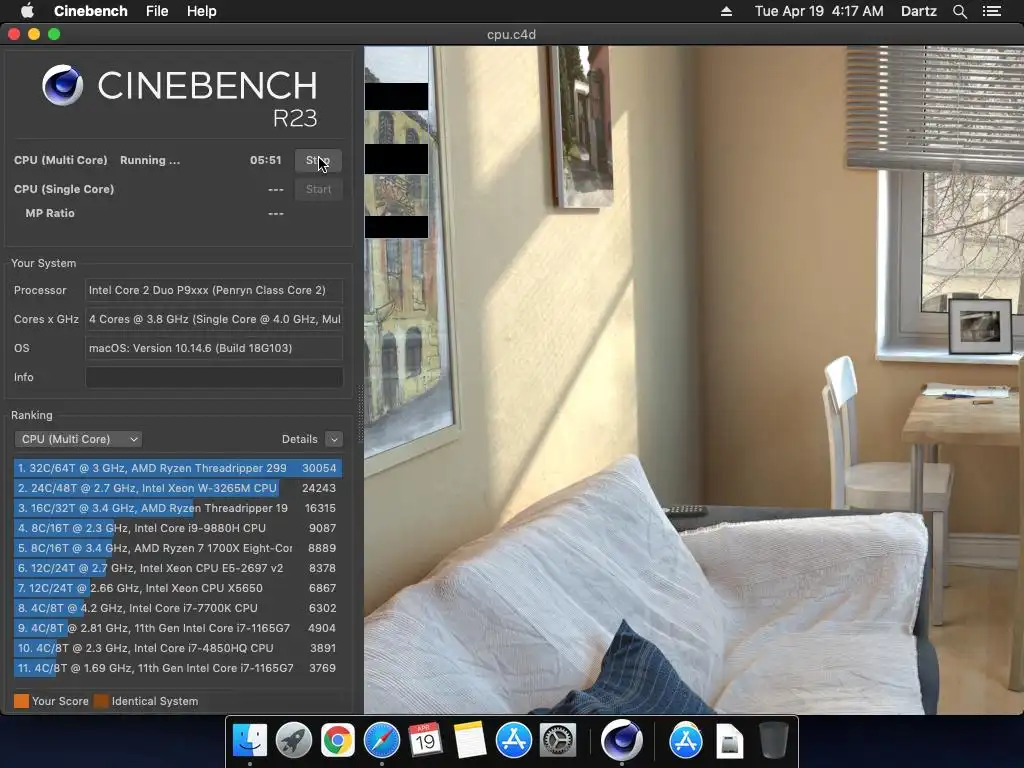This screenshot has height=768, width=1024.
Task: Select the Intel Core i9-9880H ranking row
Action: [178, 528]
